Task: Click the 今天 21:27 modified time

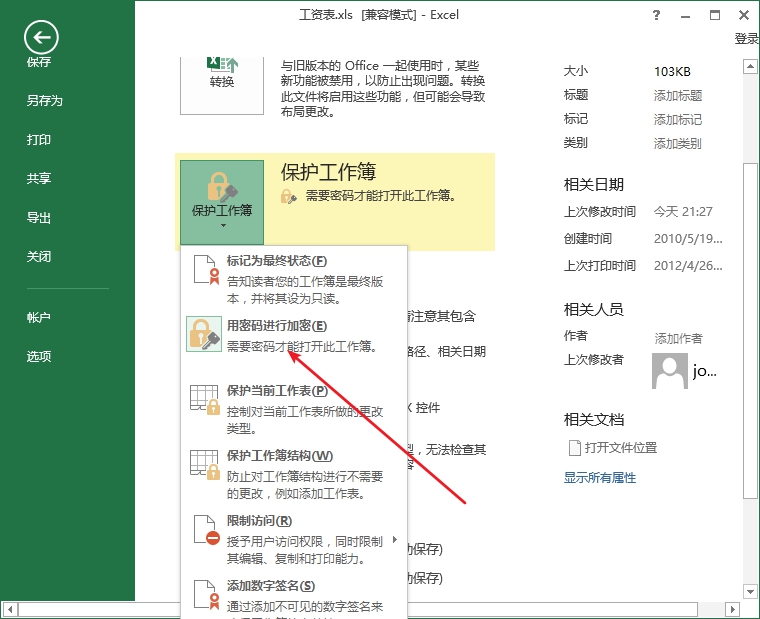Action: [x=683, y=212]
